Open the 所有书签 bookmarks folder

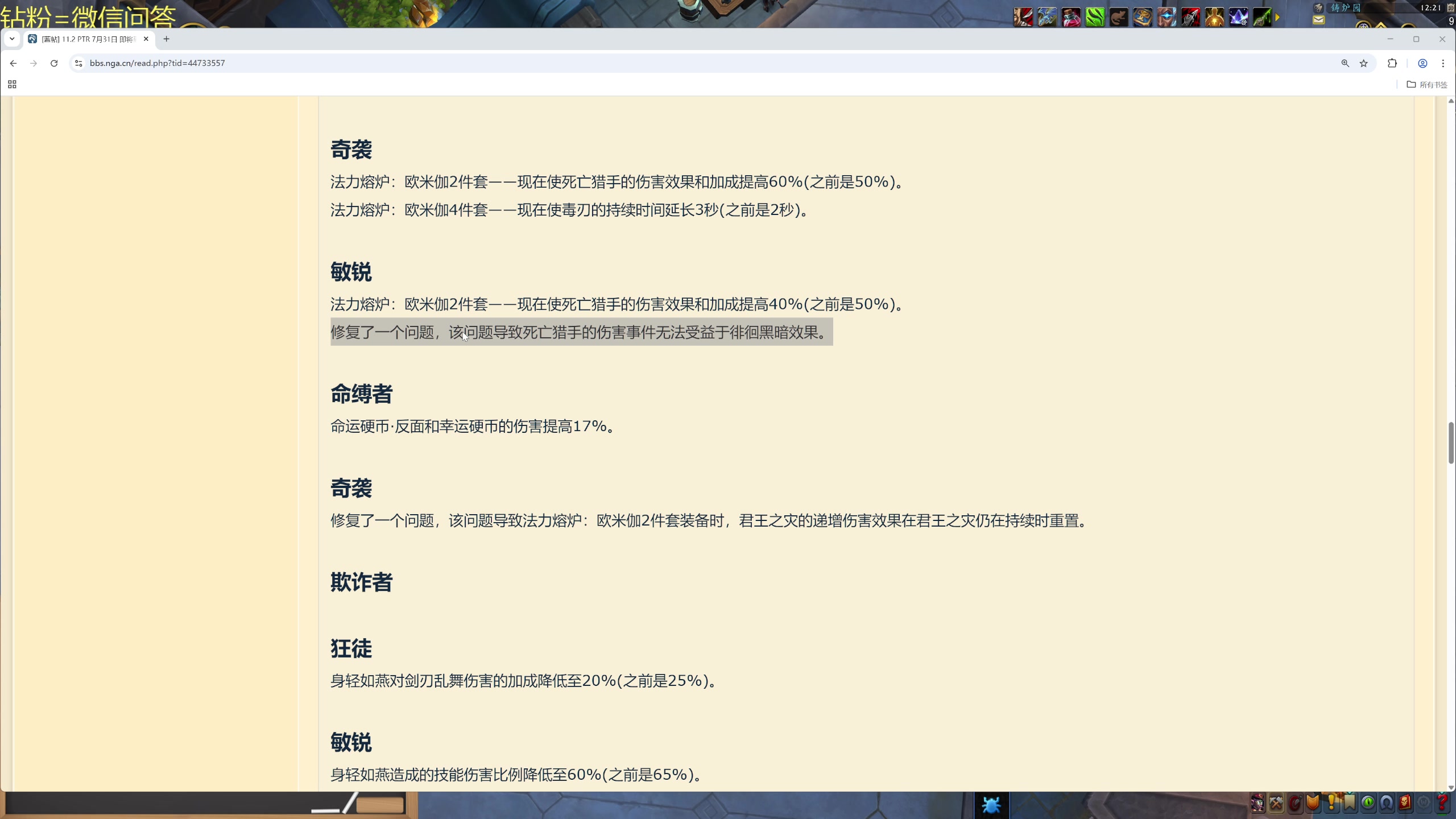point(1427,84)
